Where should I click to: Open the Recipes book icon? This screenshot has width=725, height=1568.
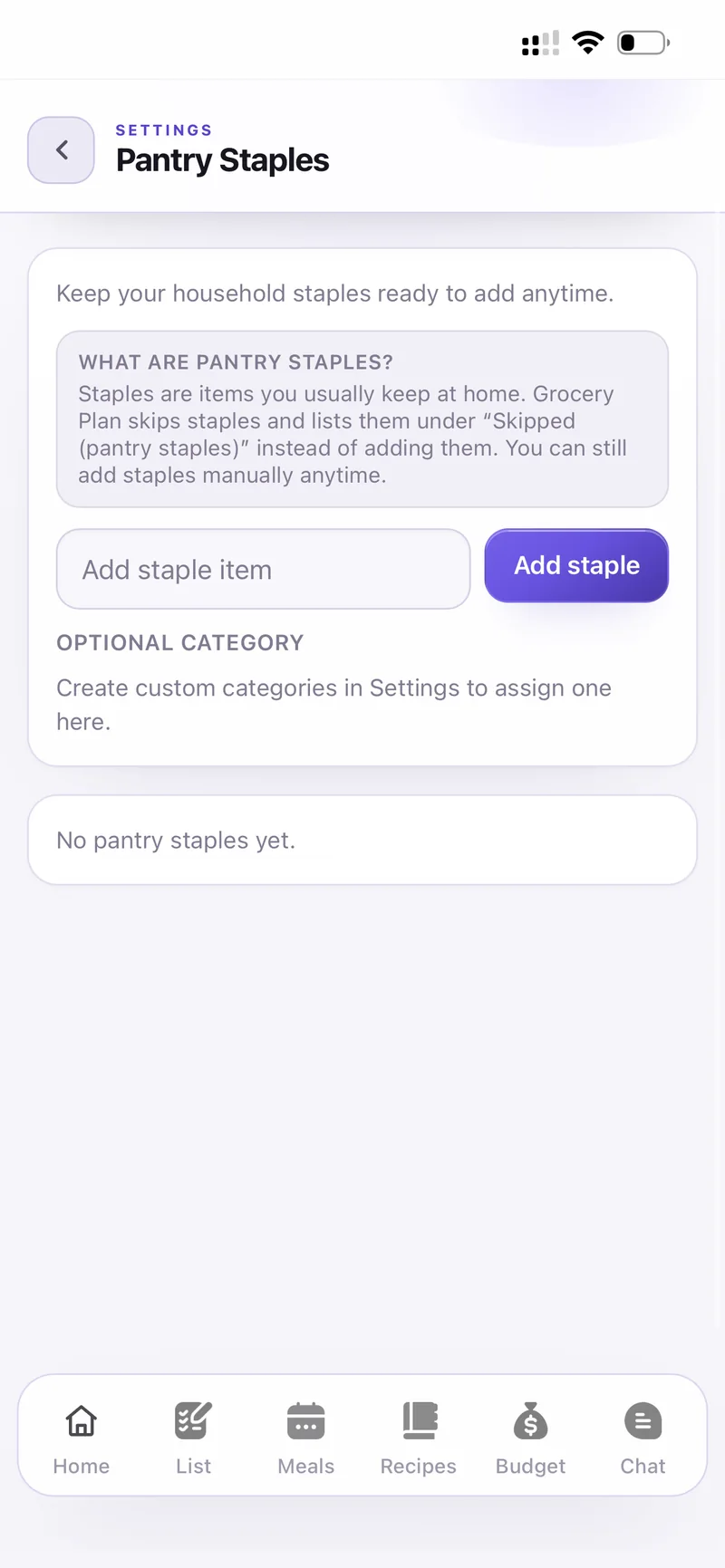tap(420, 1420)
